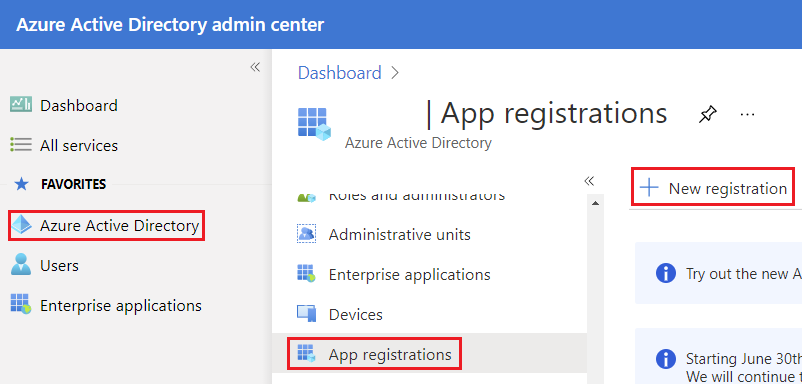Collapse the left navigation sidebar
Image resolution: width=802 pixels, height=384 pixels.
[255, 67]
